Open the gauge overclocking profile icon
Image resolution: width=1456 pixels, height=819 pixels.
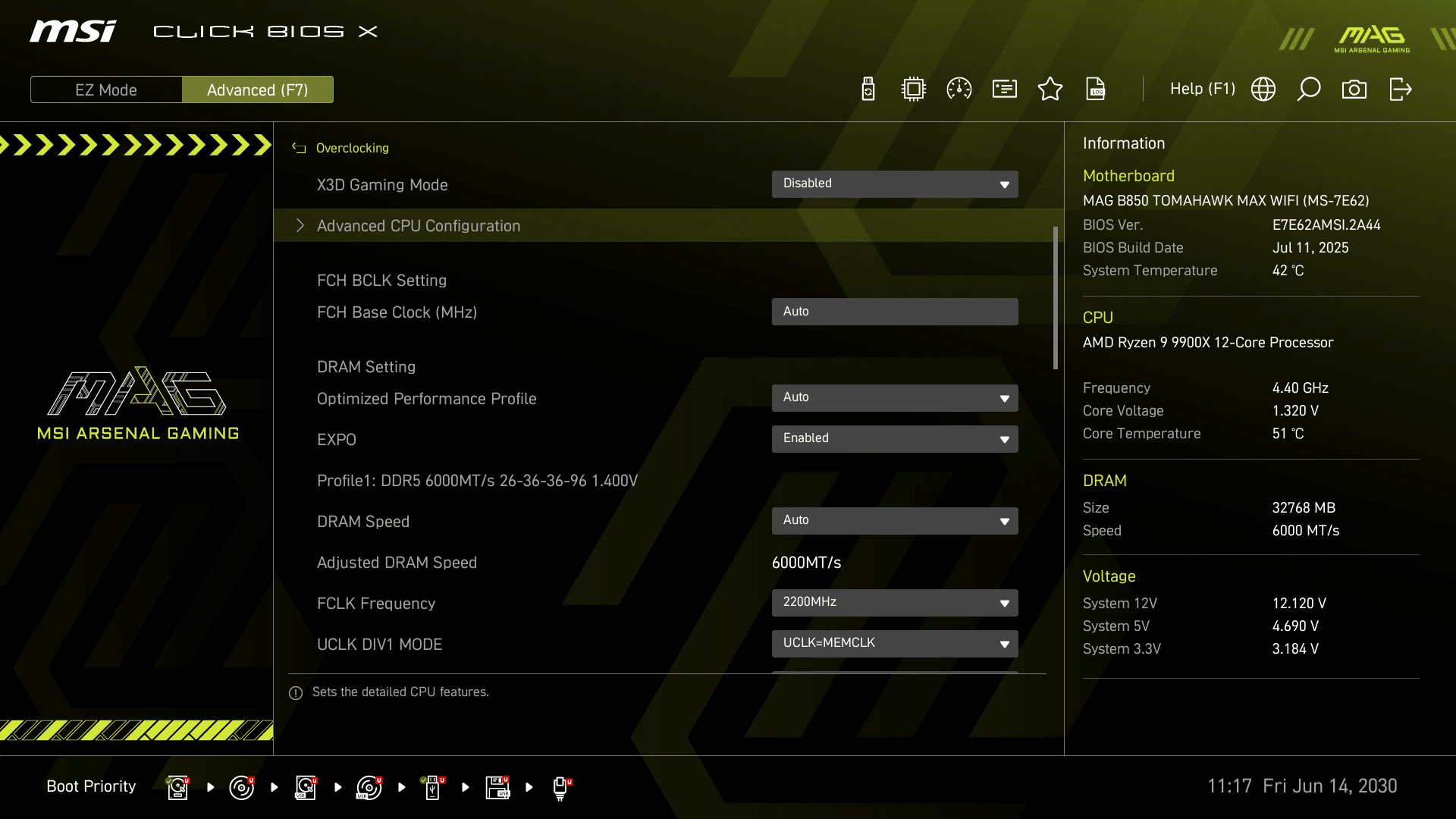(959, 89)
